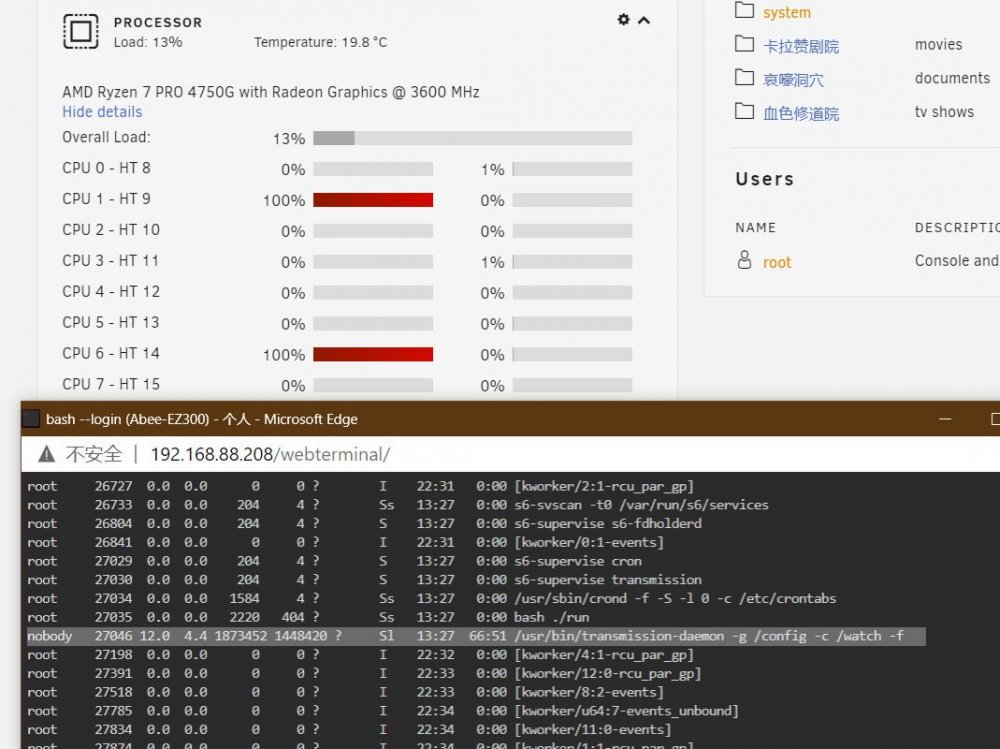1000x749 pixels.
Task: Click the 'tv shows' share description
Action: [x=944, y=112]
